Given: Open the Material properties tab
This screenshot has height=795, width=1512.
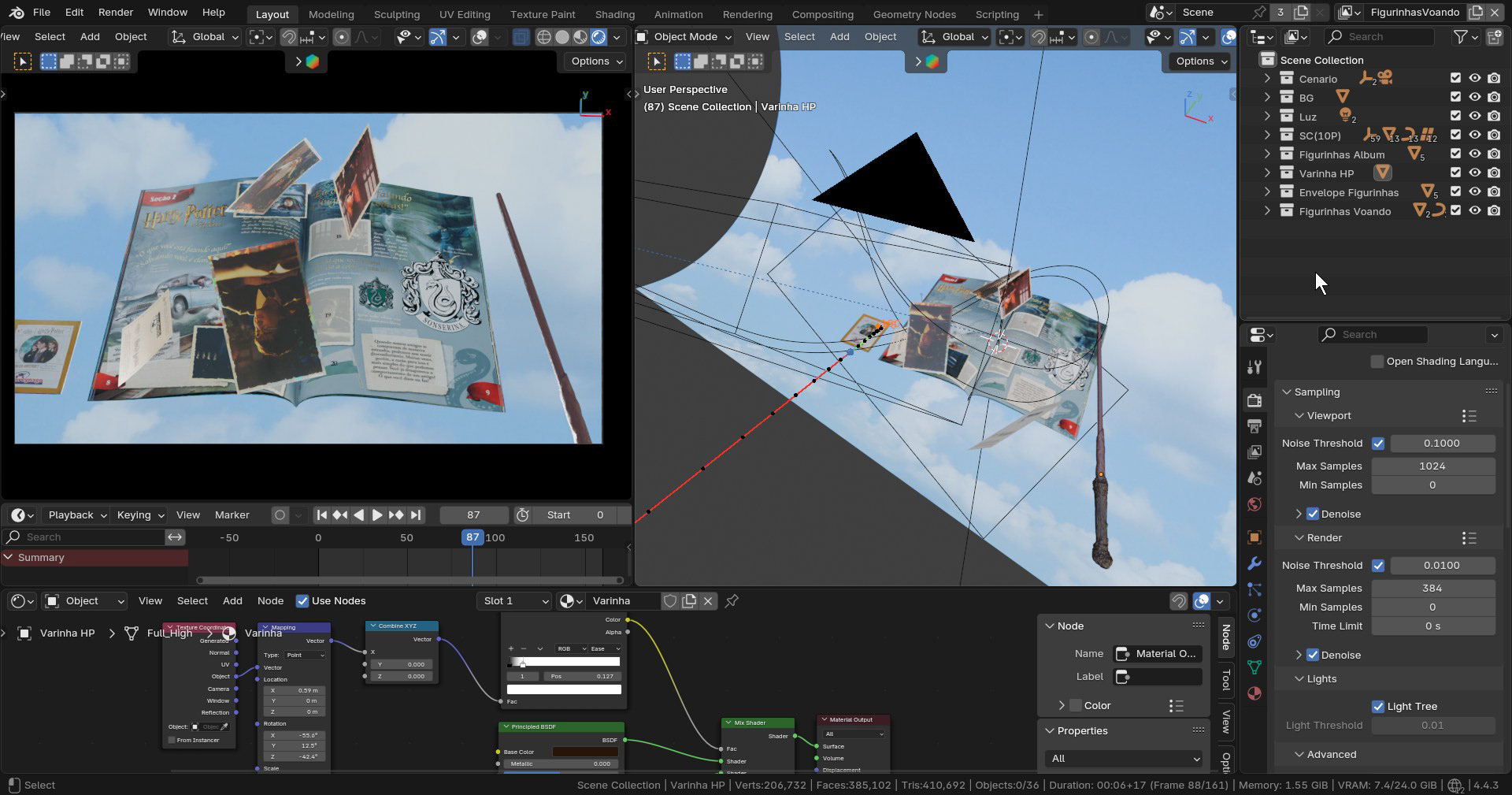Looking at the screenshot, I should (1254, 693).
